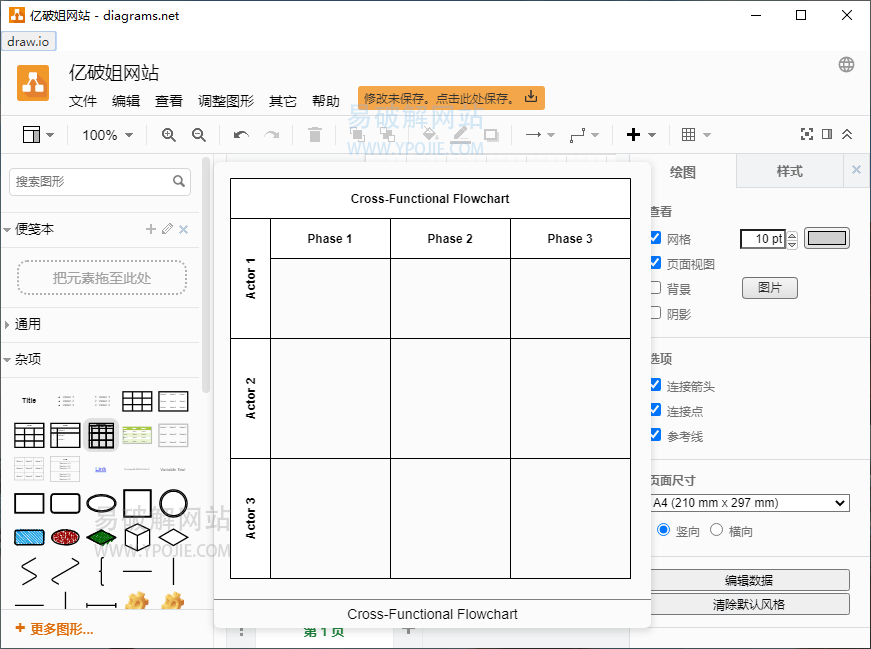Click the to-front icon in toolbar
The image size is (871, 649).
click(x=357, y=134)
